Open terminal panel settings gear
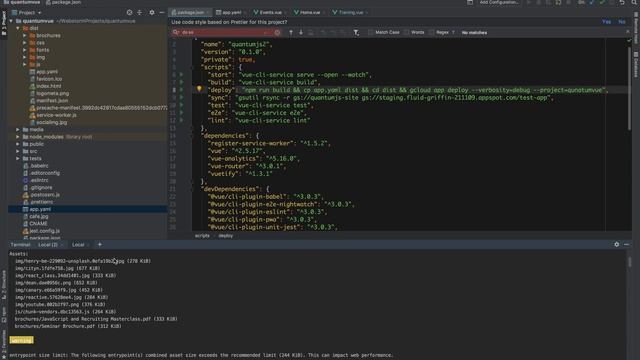 (x=617, y=244)
